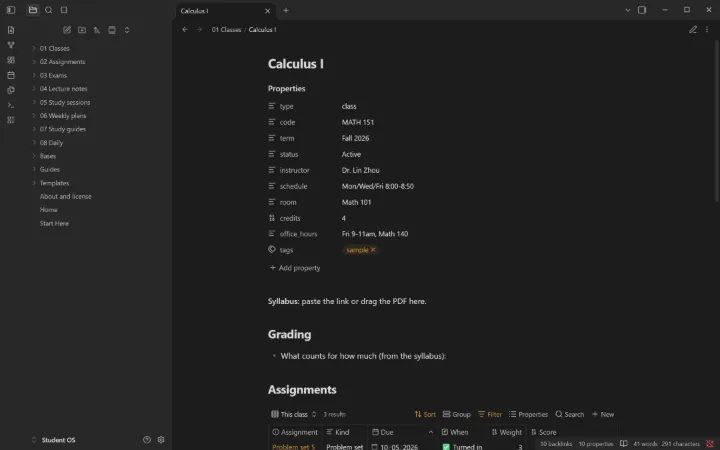Expand the 06 Weekly plans folder
Image resolution: width=720 pixels, height=450 pixels.
[34, 116]
